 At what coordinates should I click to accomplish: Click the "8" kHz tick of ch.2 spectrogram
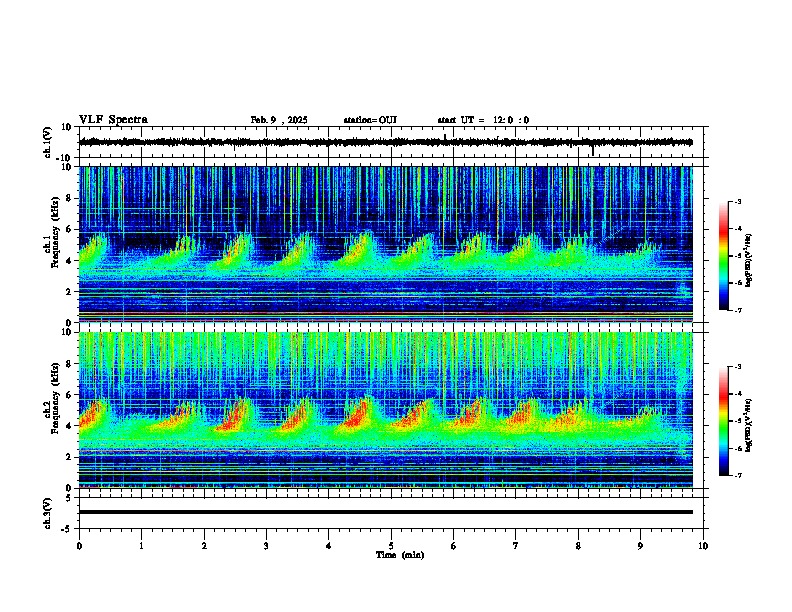70,364
